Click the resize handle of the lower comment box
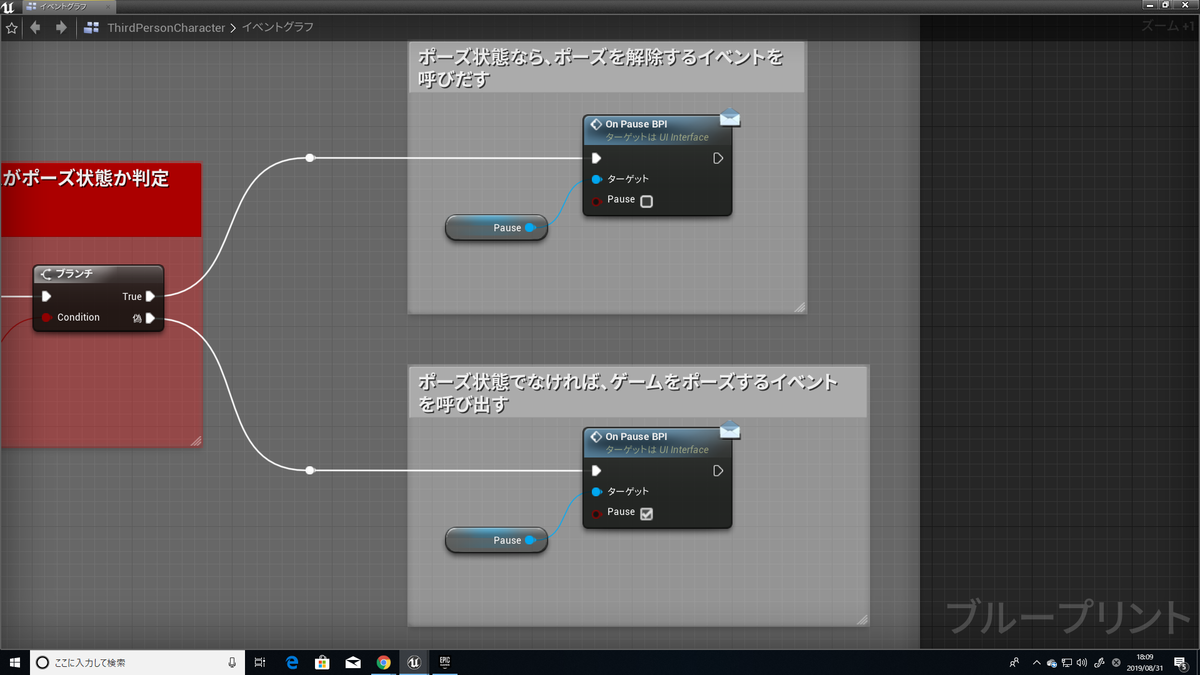 point(862,620)
